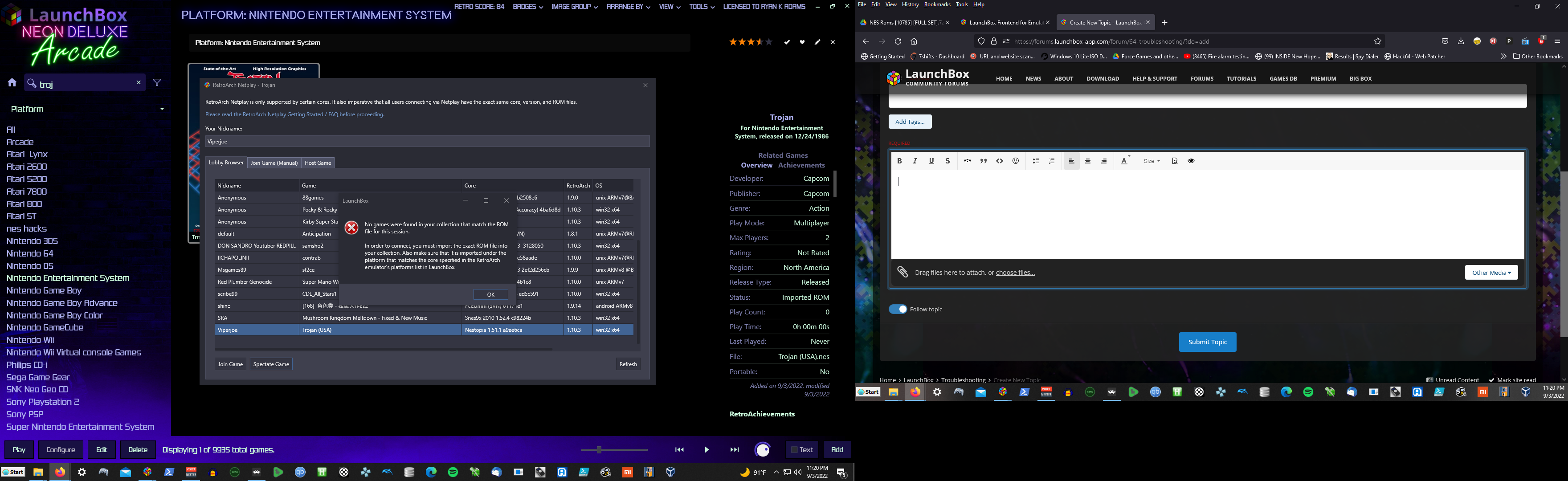Select the Viperjoe Trojan (USA) lobby row
Viewport: 1568px width, 481px height.
coord(424,330)
